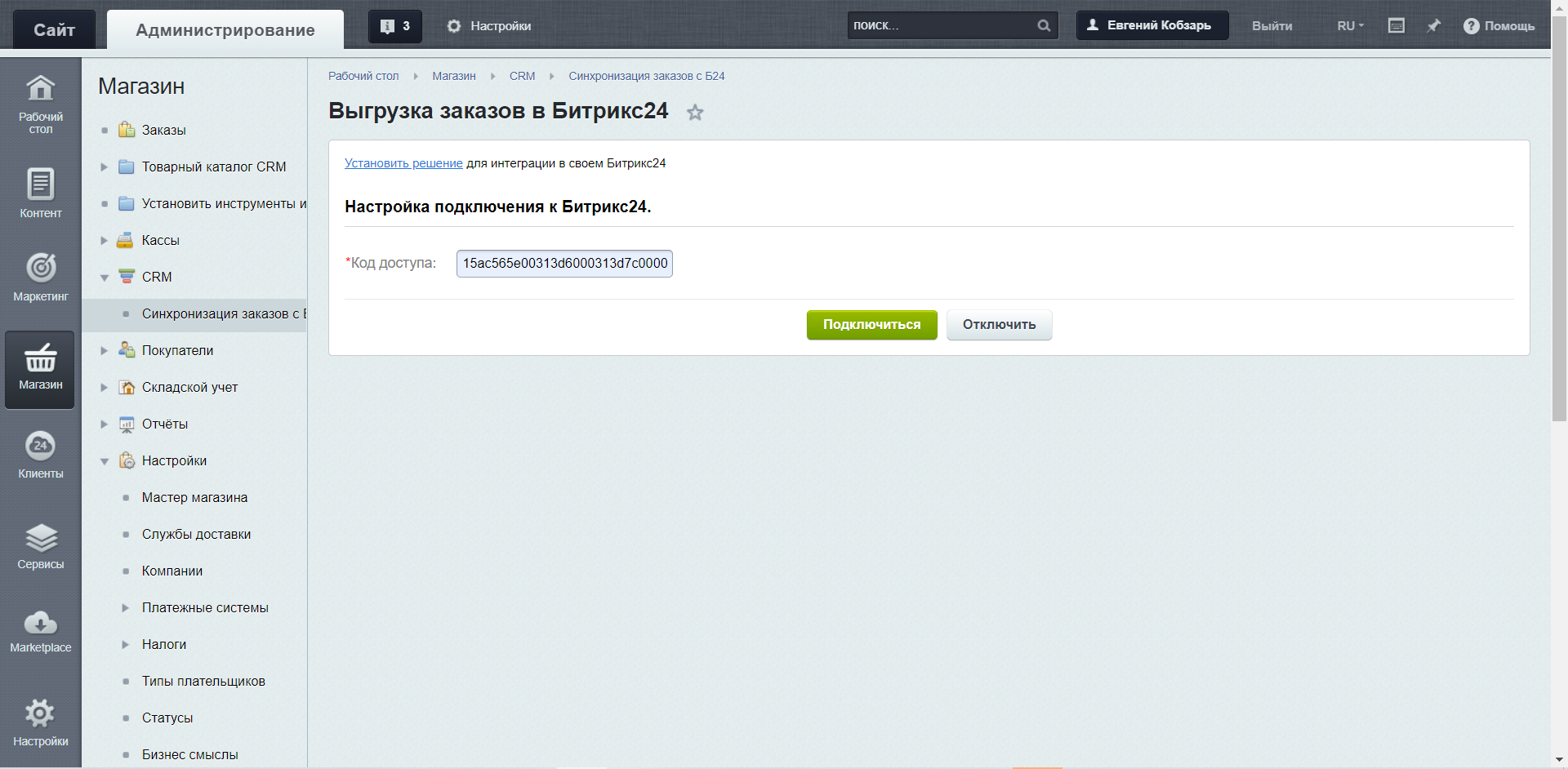Open Статусы tree item
The height and width of the screenshot is (769, 1568).
(x=167, y=718)
